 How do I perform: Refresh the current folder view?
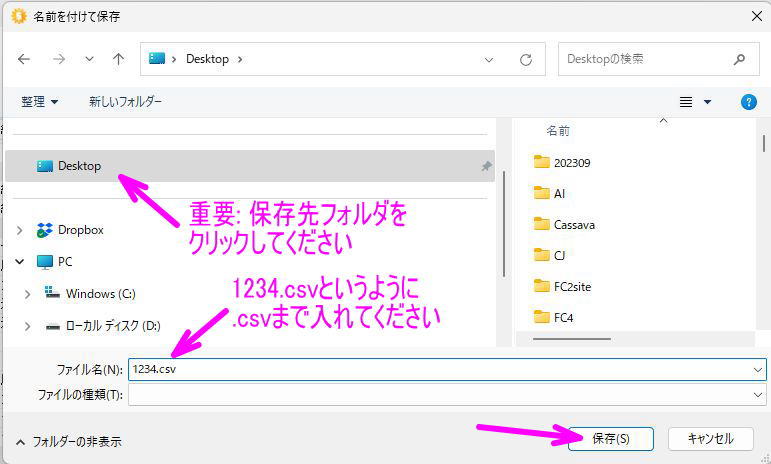(525, 60)
